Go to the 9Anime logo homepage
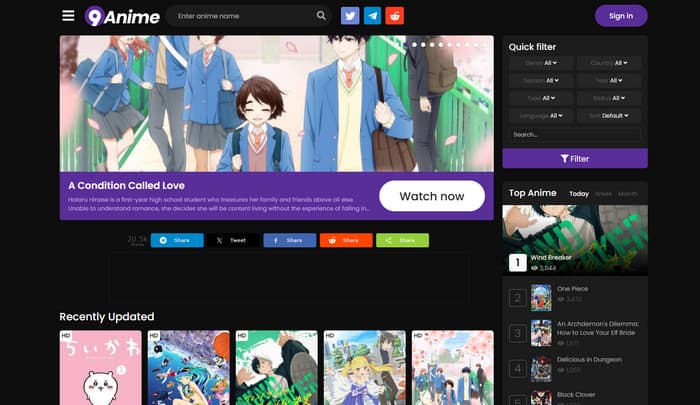This screenshot has width=700, height=405. click(122, 17)
